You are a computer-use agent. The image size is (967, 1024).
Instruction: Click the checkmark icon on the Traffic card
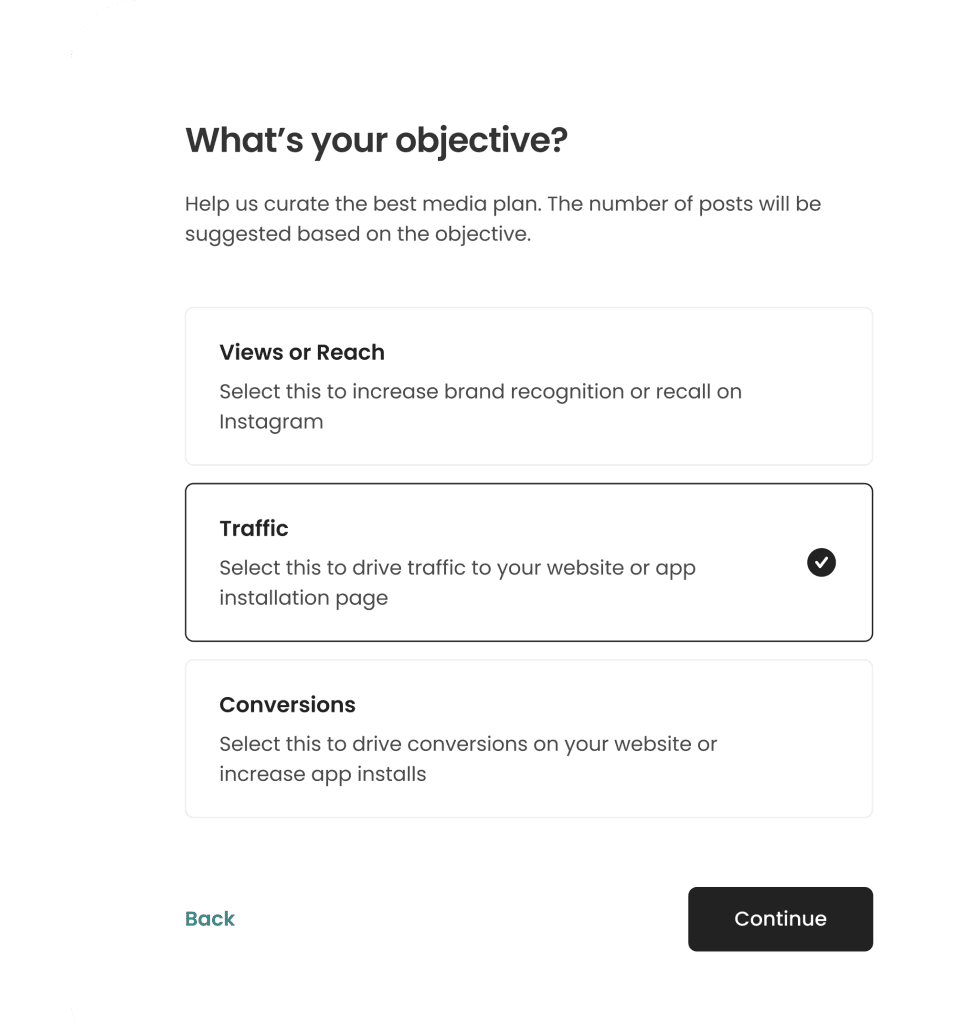coord(821,563)
